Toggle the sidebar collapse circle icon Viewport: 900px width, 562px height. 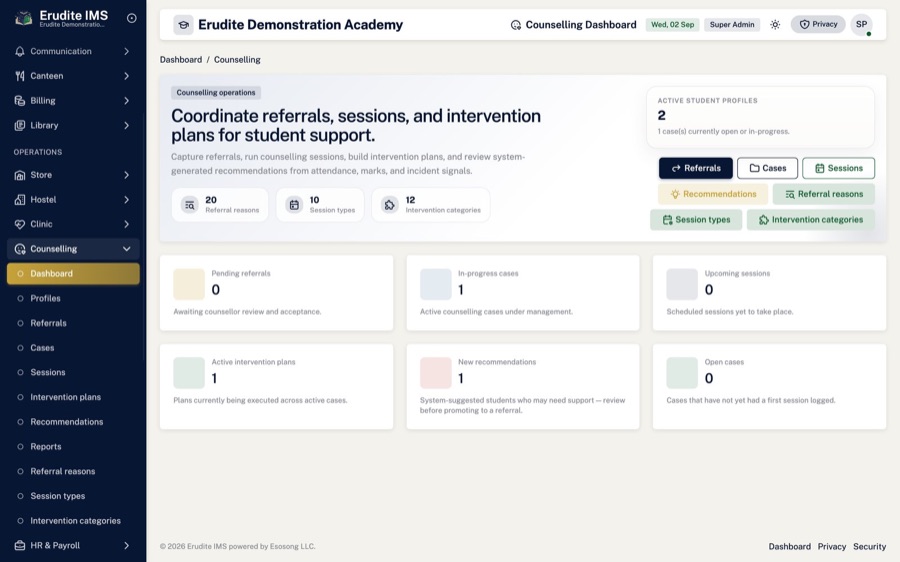coord(131,18)
